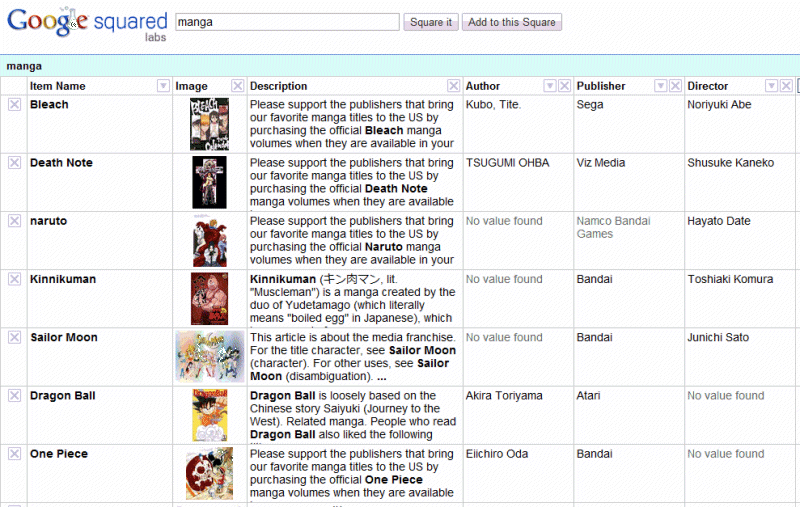Open the naruto cover thumbnail

coord(210,240)
